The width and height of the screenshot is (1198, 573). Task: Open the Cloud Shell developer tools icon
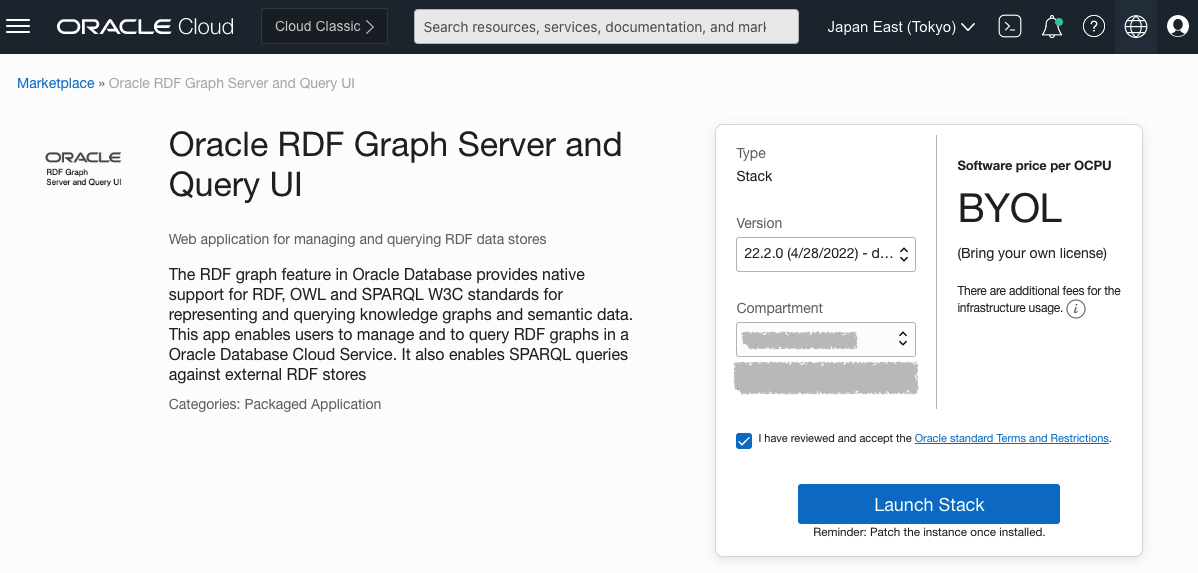(x=1010, y=27)
